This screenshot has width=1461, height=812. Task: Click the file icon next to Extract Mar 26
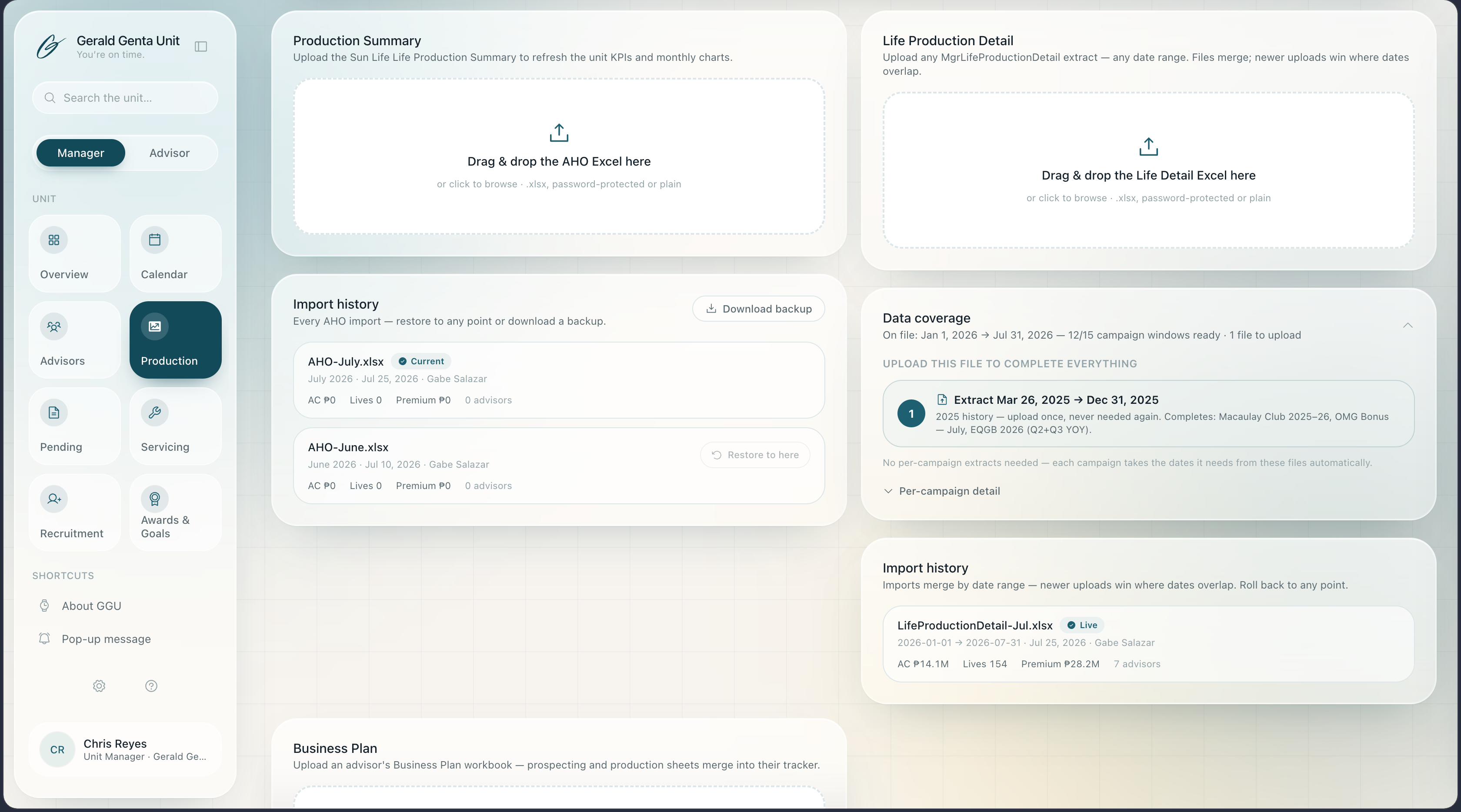pyautogui.click(x=942, y=400)
